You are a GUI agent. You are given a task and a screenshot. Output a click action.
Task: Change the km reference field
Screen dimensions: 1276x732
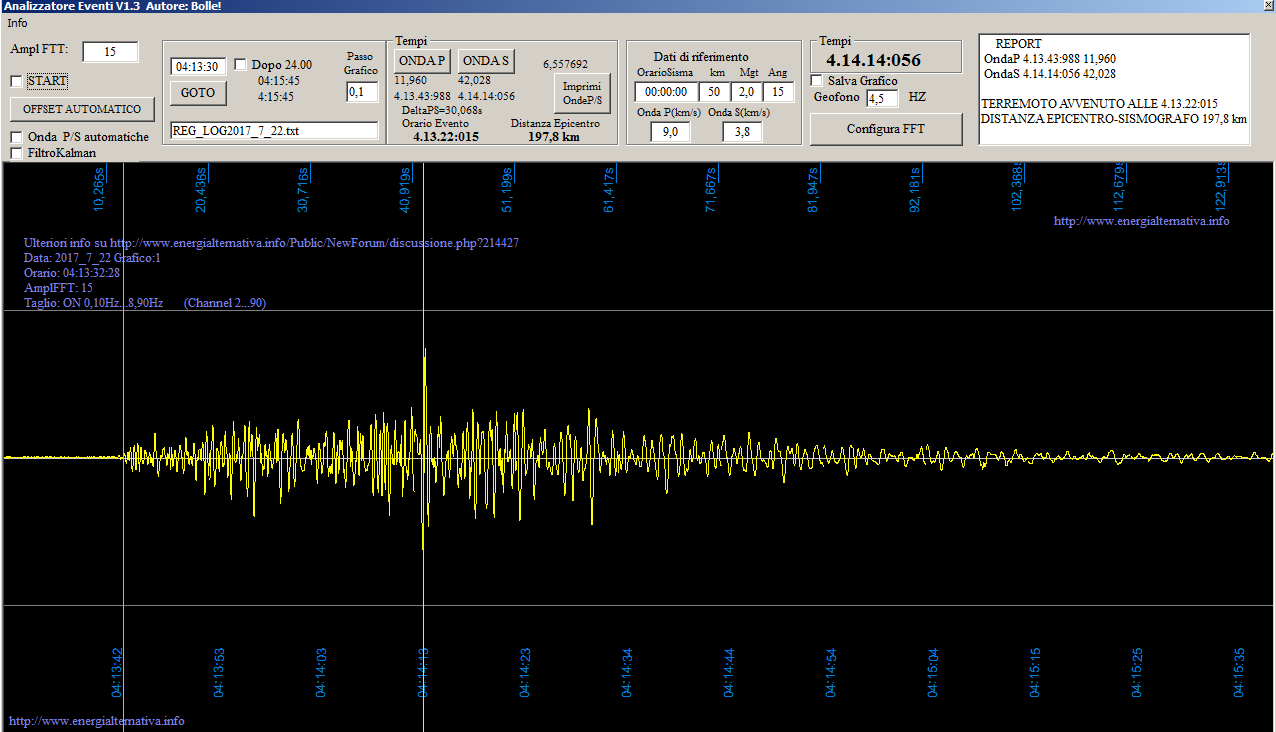(x=714, y=92)
